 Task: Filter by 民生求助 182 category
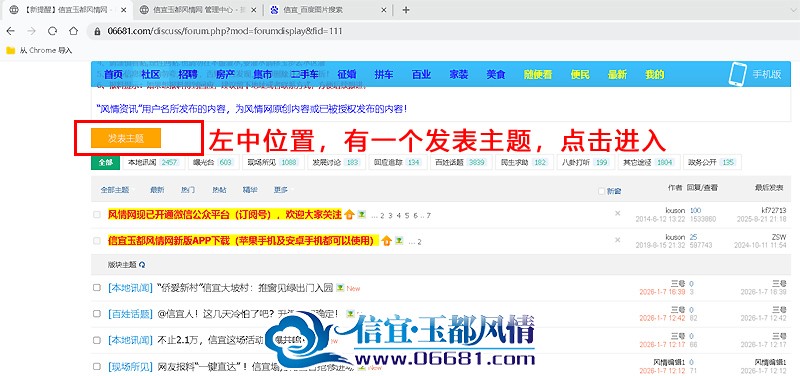[x=524, y=162]
